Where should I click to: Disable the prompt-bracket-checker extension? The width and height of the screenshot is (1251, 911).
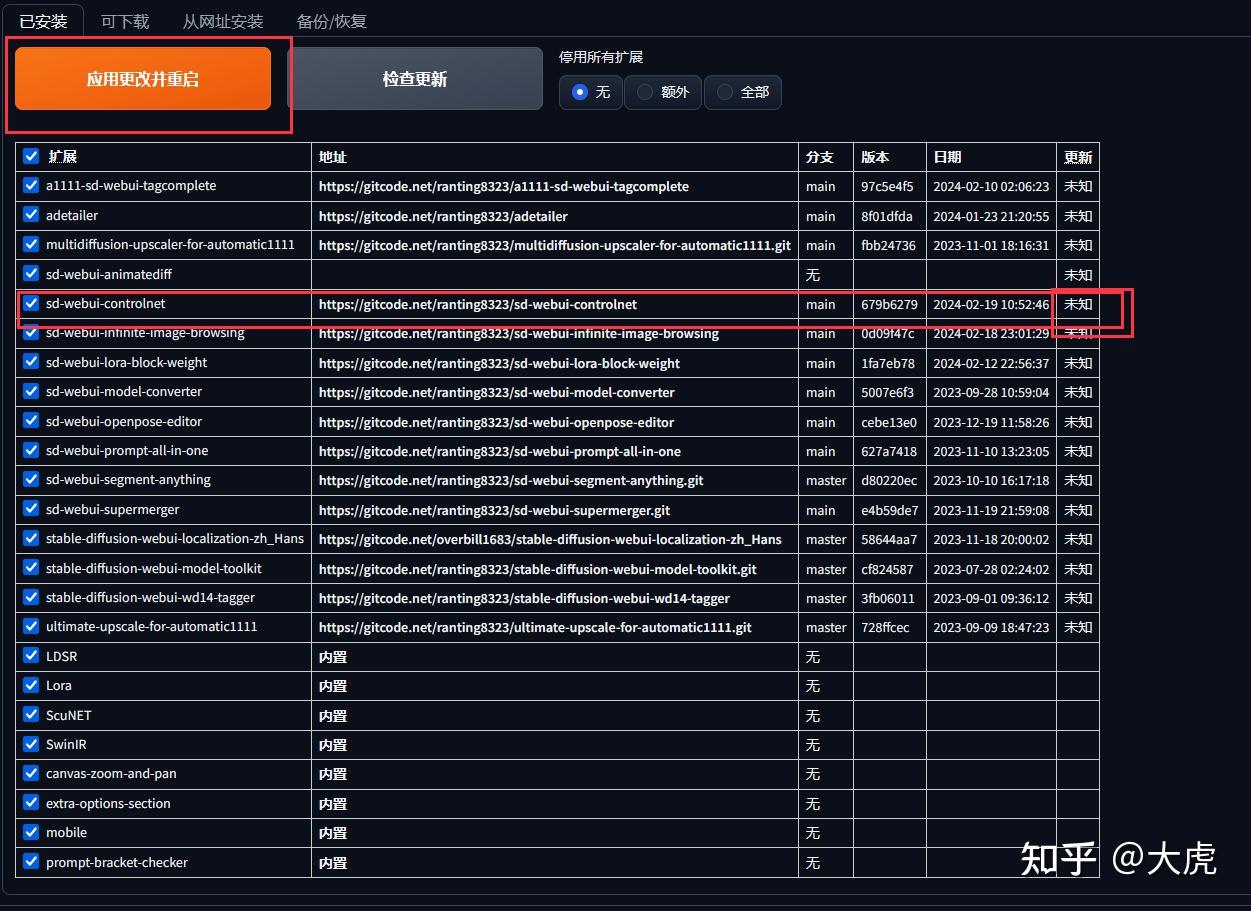point(30,862)
